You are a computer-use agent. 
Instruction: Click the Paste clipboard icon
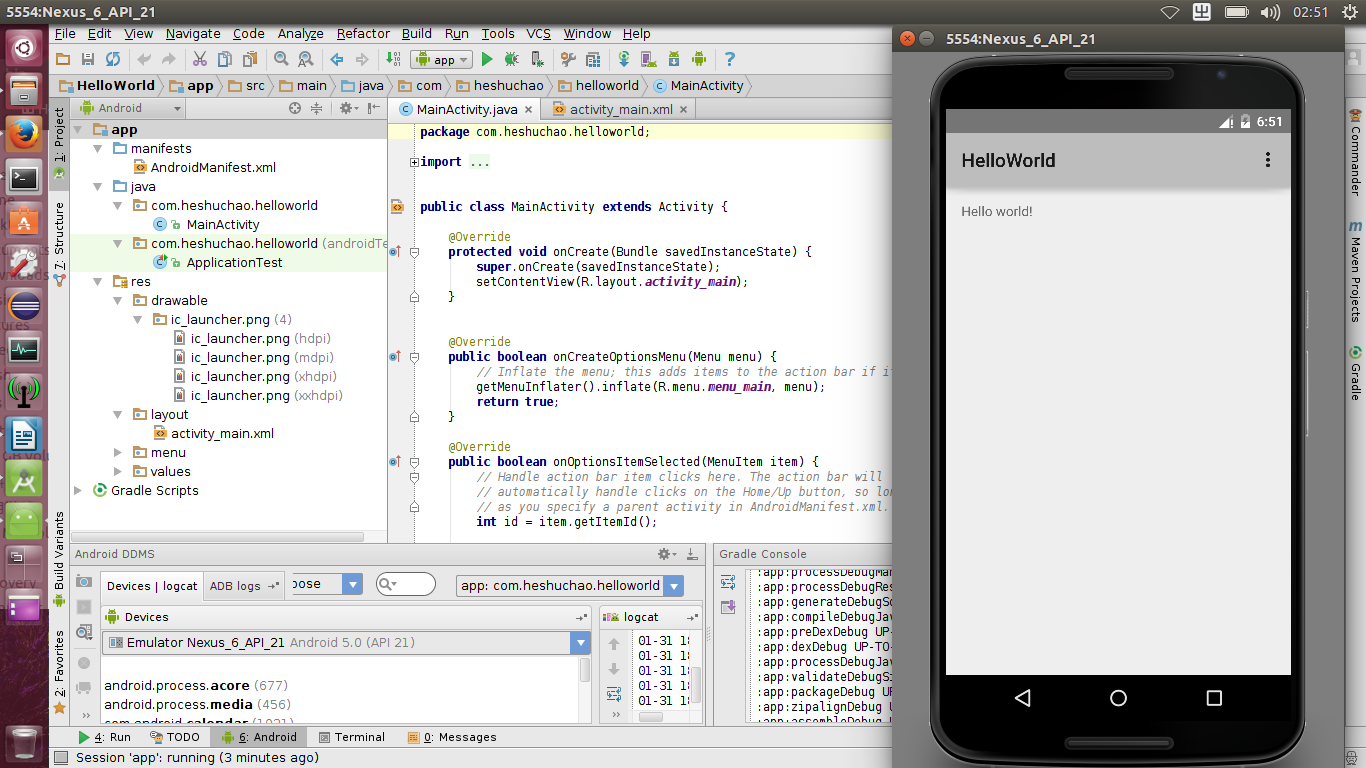(248, 60)
